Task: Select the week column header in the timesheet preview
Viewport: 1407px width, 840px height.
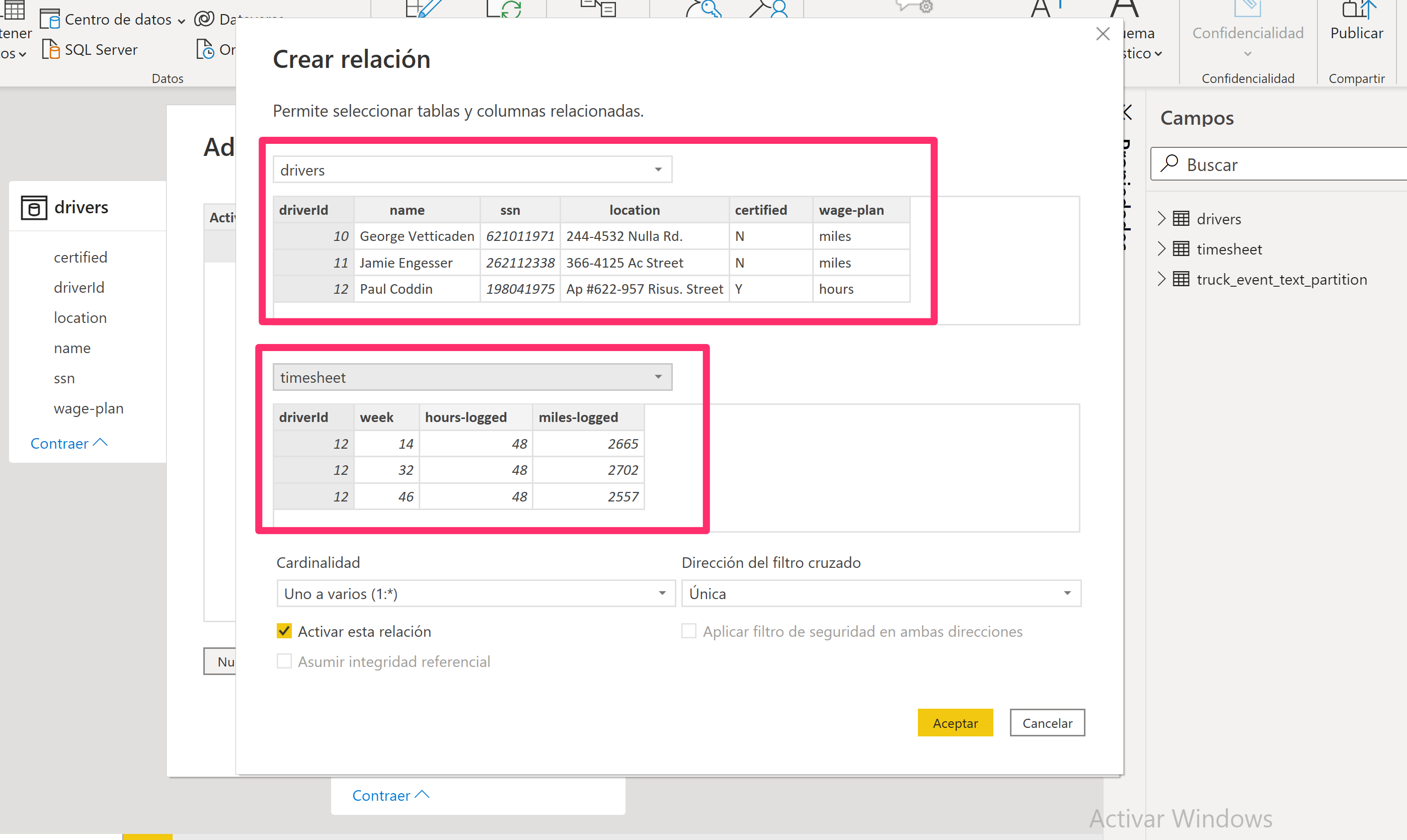Action: tap(386, 417)
